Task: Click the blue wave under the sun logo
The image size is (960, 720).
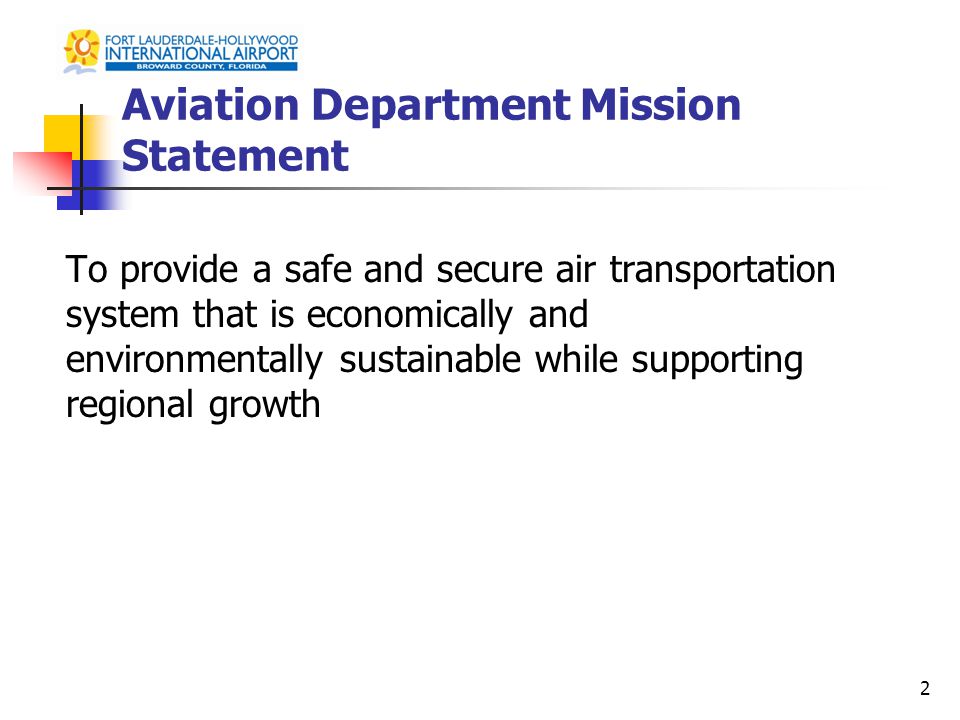Action: click(80, 70)
